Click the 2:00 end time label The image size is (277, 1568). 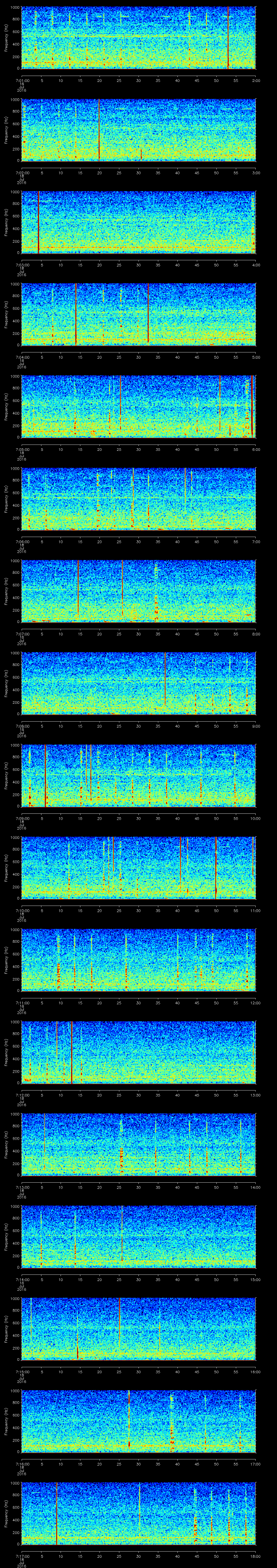click(256, 80)
